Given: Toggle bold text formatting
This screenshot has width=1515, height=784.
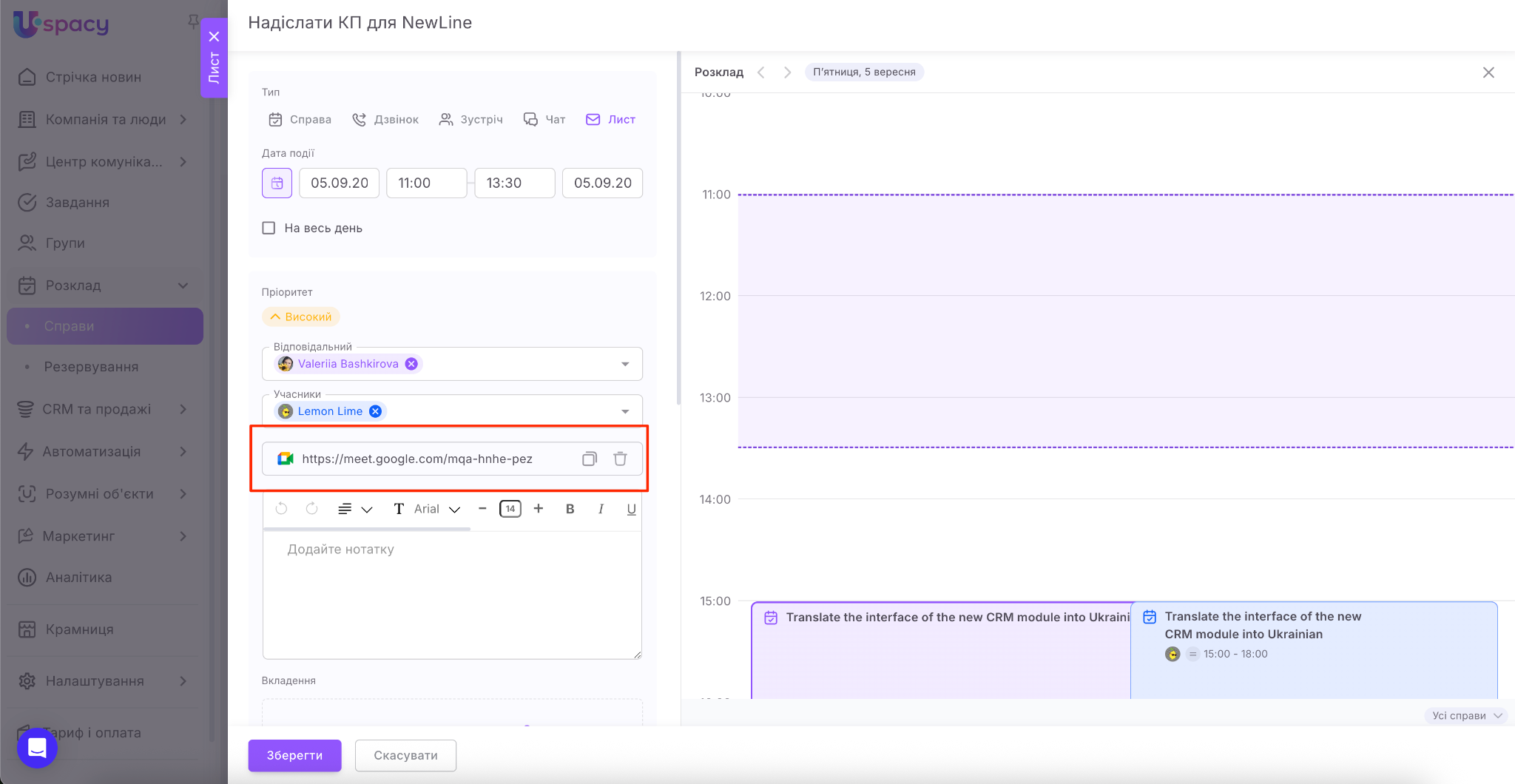Looking at the screenshot, I should coord(570,509).
